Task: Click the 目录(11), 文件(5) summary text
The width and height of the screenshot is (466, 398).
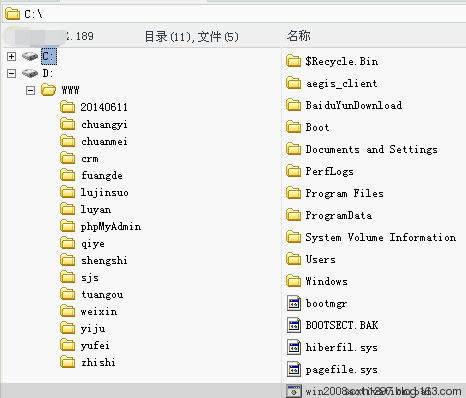Action: tap(192, 36)
